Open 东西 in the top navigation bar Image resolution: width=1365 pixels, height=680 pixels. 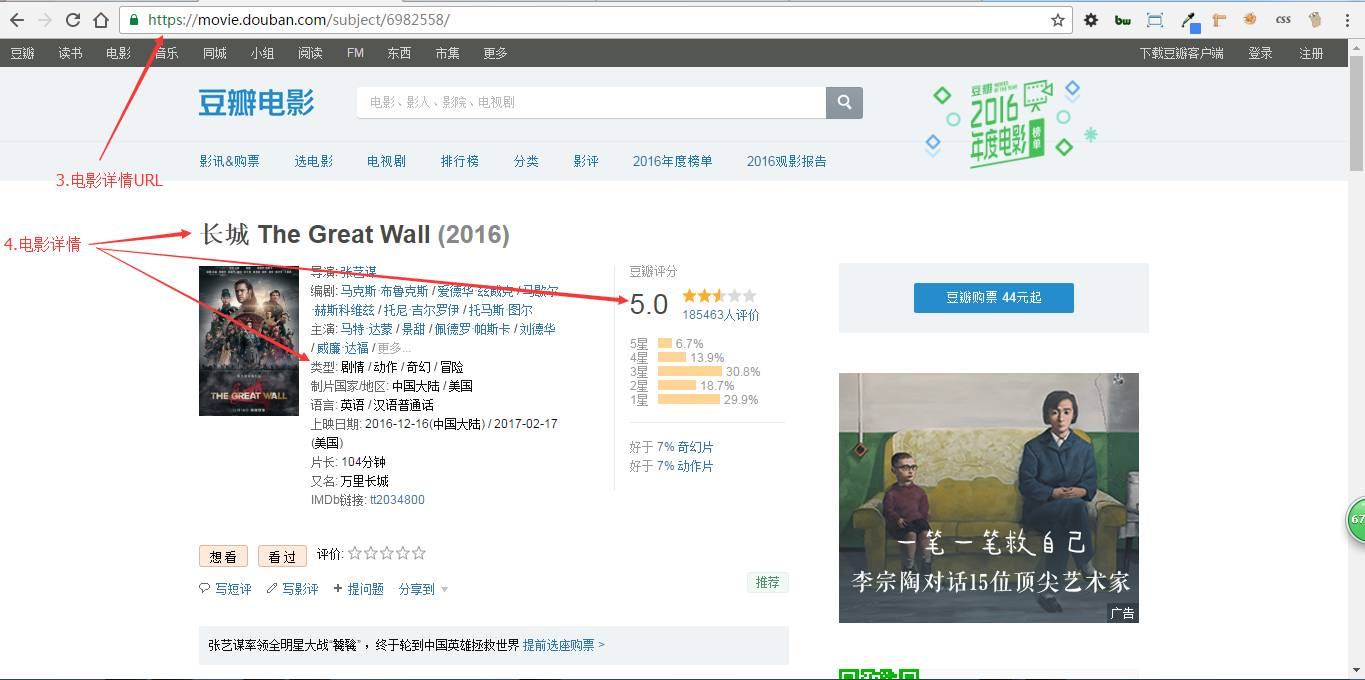[399, 53]
